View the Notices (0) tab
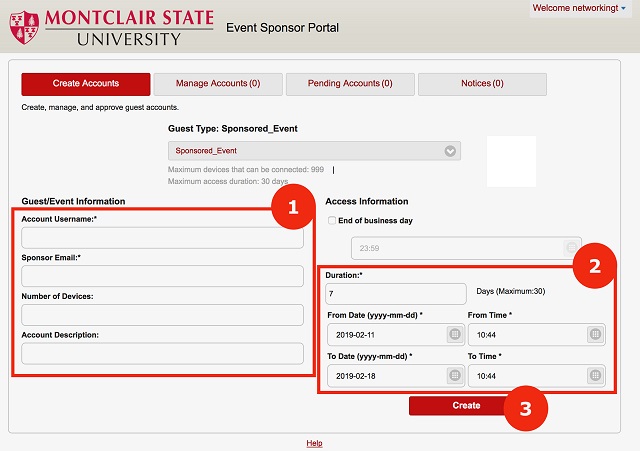Viewport: 640px width, 451px height. (482, 84)
